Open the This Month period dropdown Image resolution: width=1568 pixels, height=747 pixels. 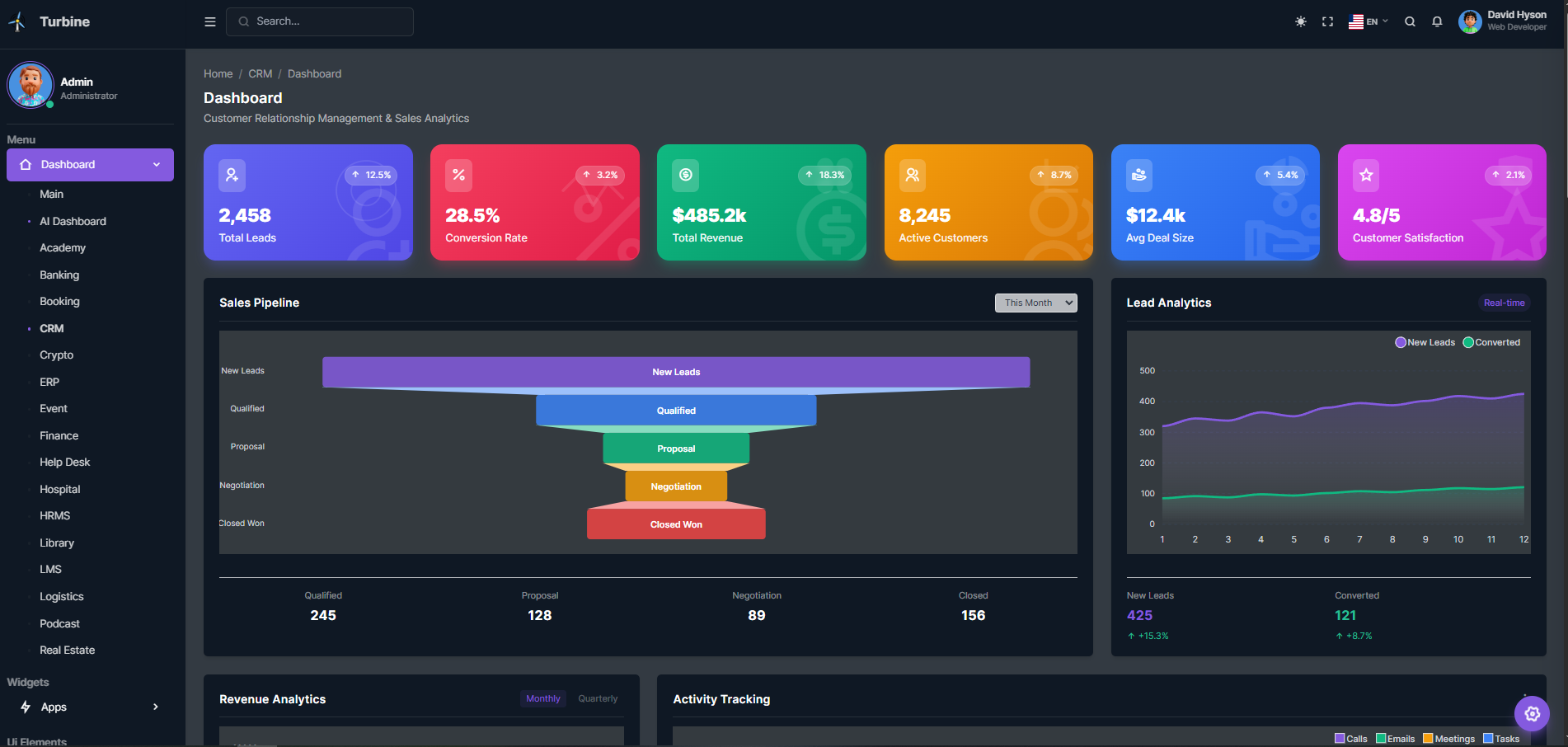coord(1035,303)
